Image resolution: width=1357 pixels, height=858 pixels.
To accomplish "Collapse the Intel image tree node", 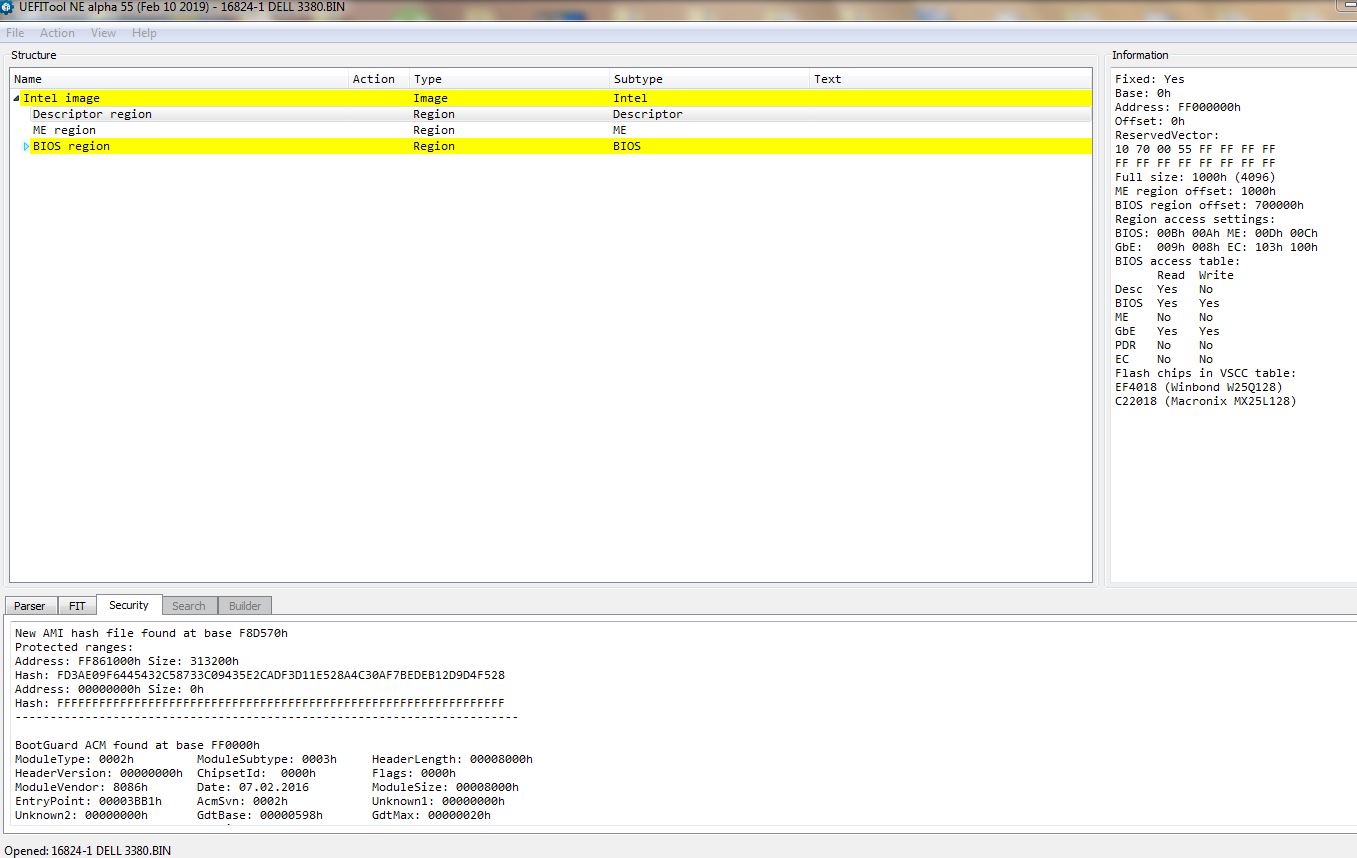I will click(17, 98).
